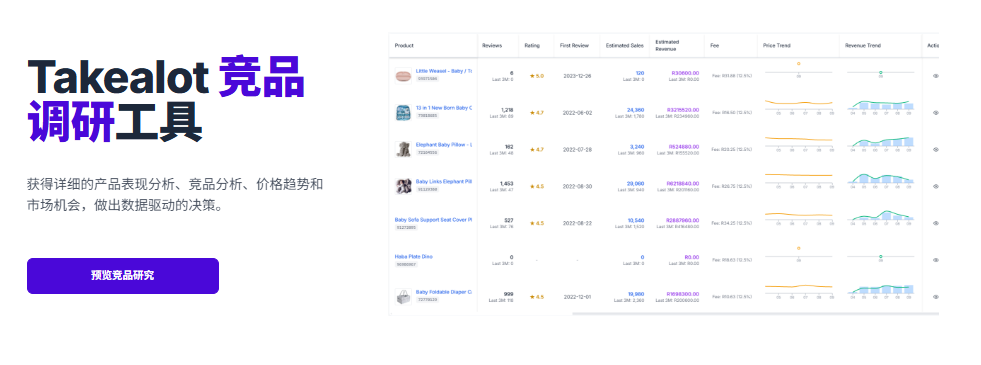Click the estimated sales value 3,240

637,147
